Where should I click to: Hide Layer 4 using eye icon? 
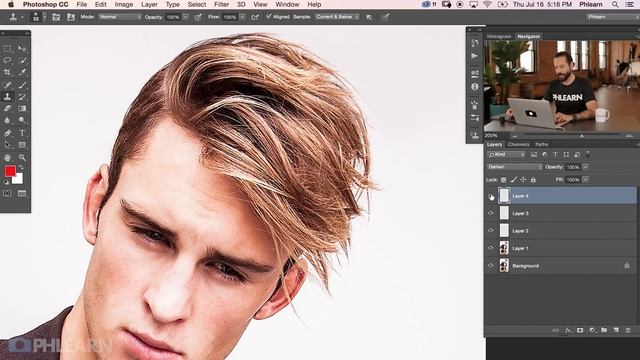(491, 197)
